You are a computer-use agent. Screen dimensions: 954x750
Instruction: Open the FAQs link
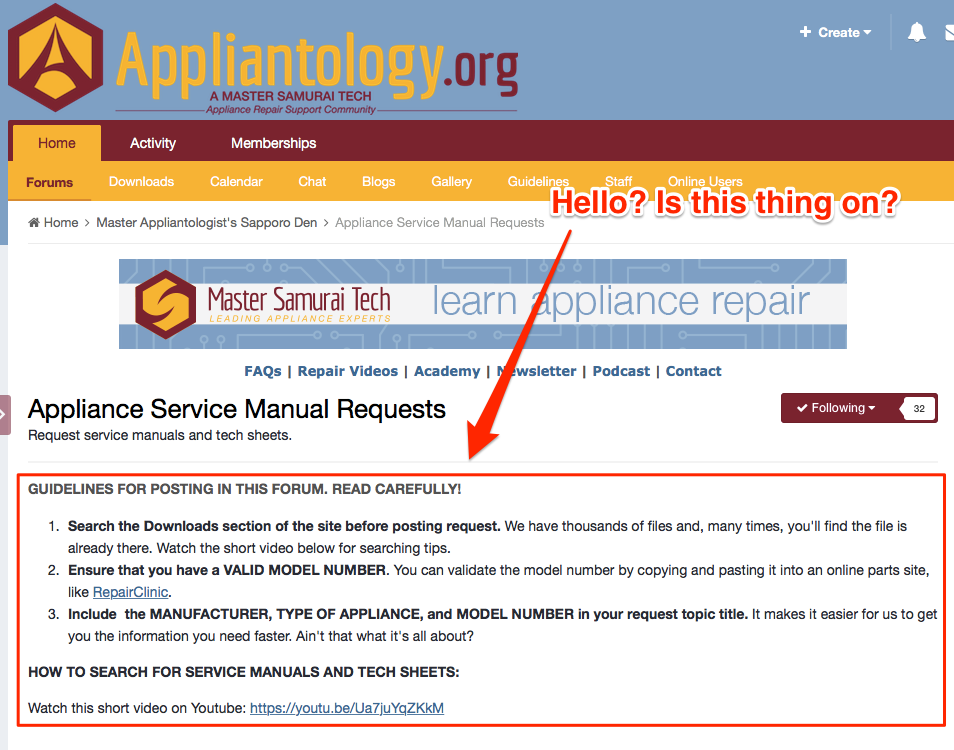(263, 371)
